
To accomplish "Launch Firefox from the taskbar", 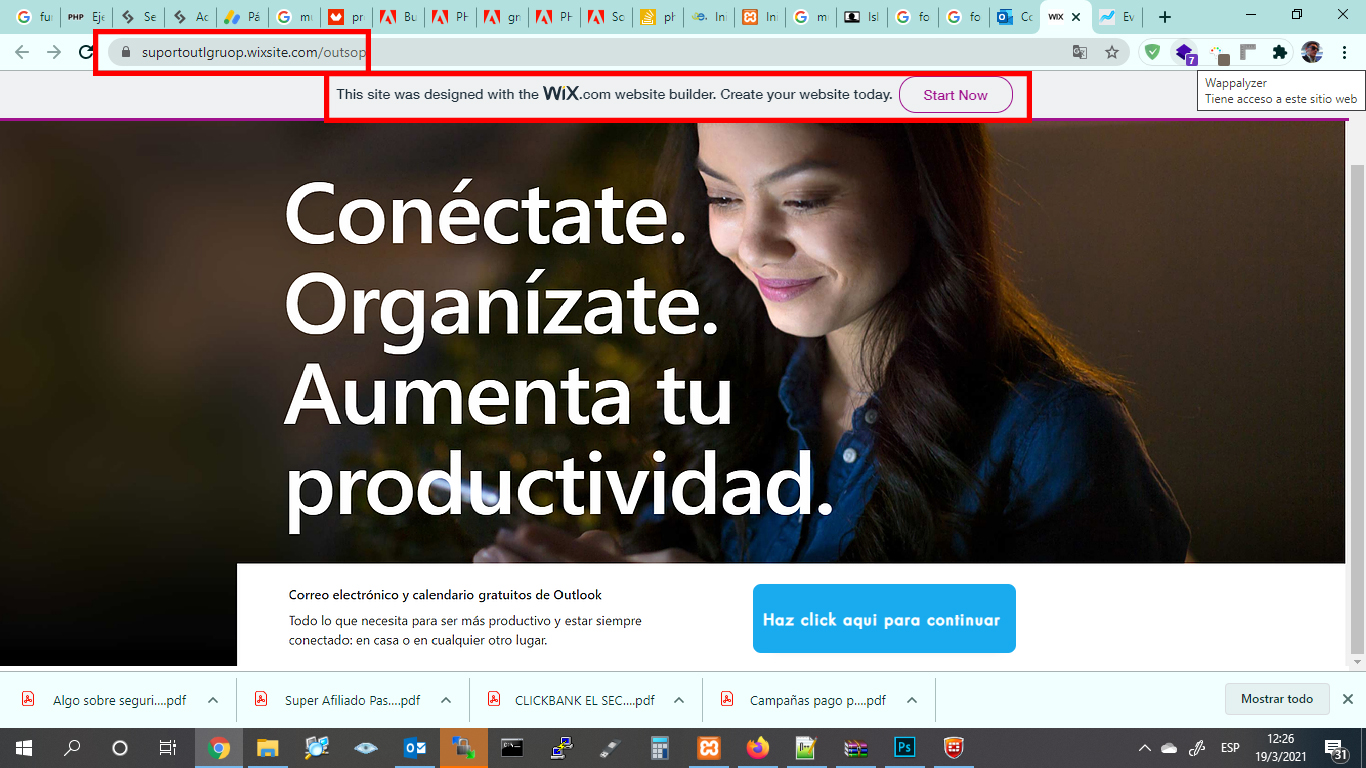I will [758, 748].
